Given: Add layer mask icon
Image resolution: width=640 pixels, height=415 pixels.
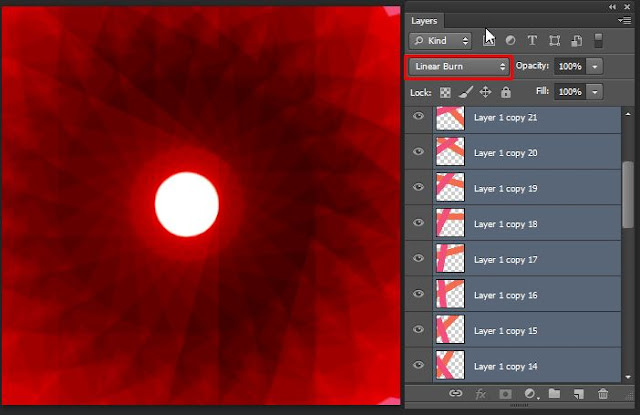Looking at the screenshot, I should (x=505, y=394).
